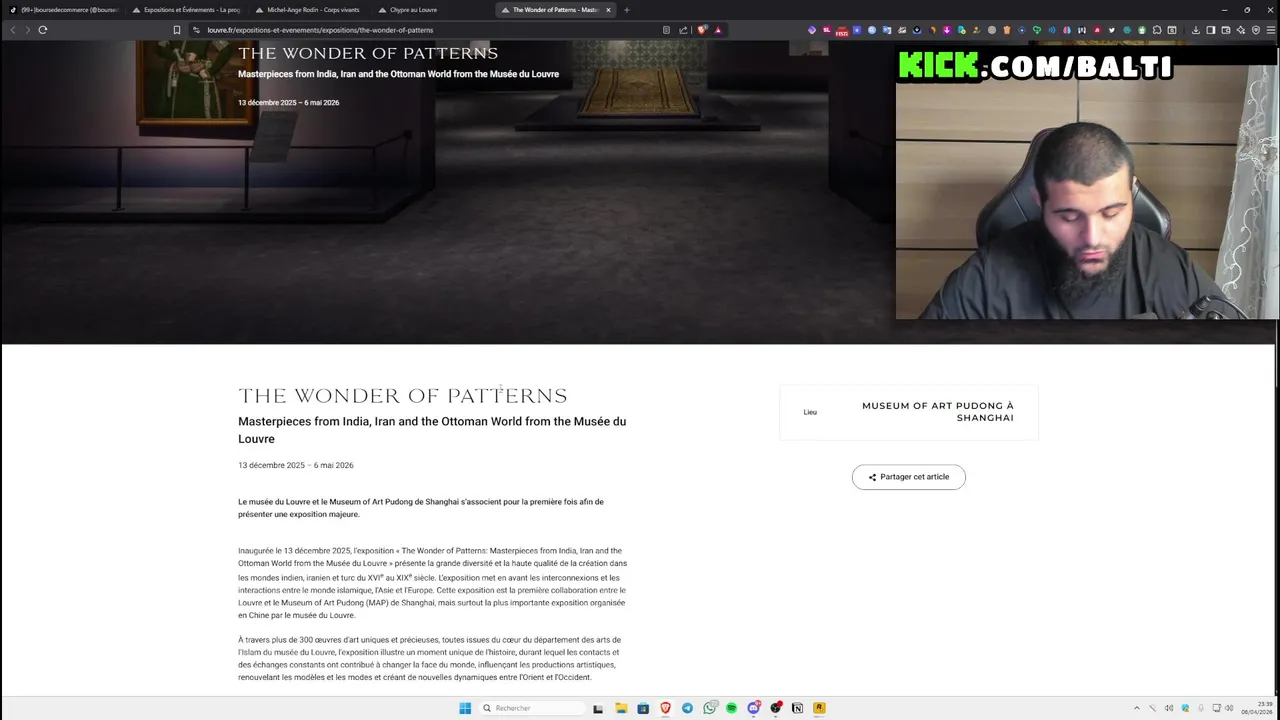Open Telegram from the taskbar
1280x720 pixels.
687,708
